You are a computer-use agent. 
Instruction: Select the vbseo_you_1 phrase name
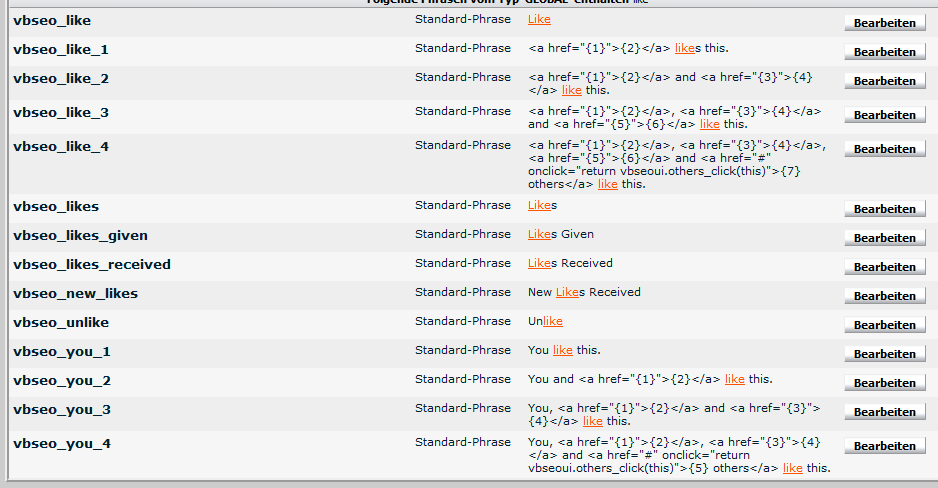point(62,352)
